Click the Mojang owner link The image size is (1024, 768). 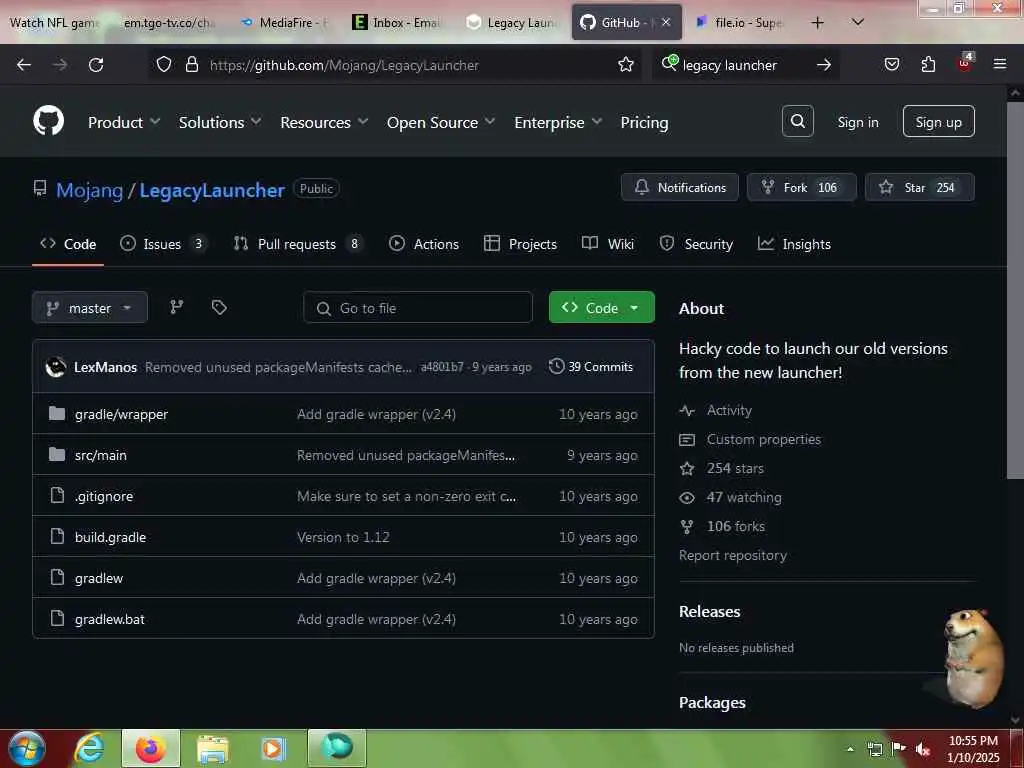click(89, 190)
